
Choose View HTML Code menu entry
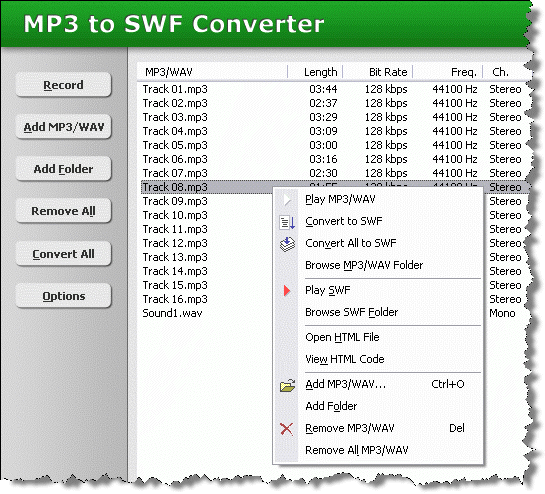click(x=378, y=359)
